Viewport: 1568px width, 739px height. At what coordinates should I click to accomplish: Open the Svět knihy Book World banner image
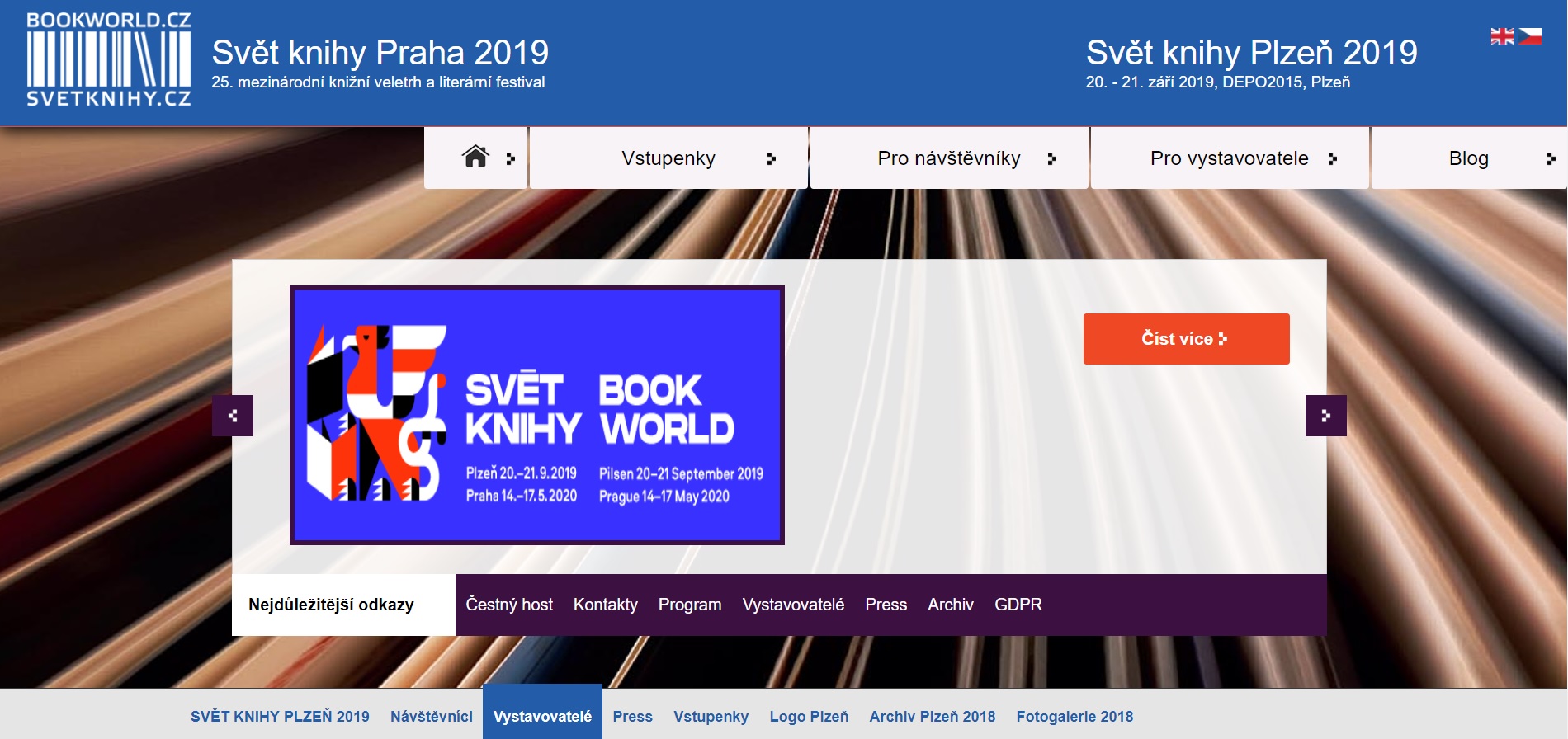pyautogui.click(x=537, y=415)
